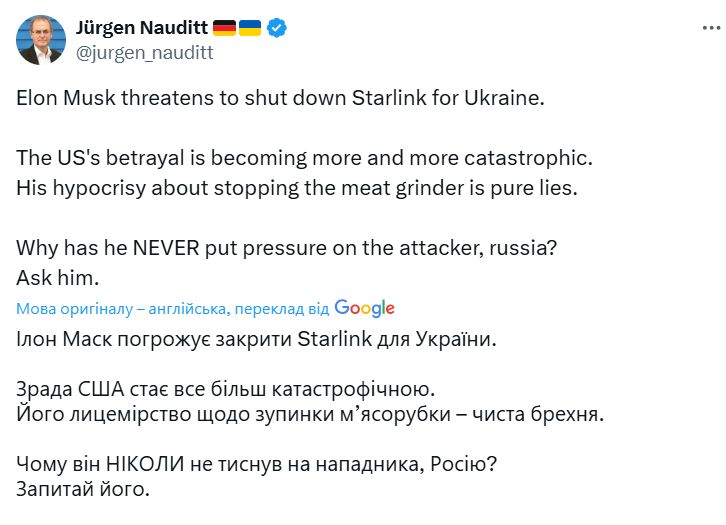Click the Google logo in translation notice
This screenshot has width=726, height=525.
pyautogui.click(x=364, y=308)
